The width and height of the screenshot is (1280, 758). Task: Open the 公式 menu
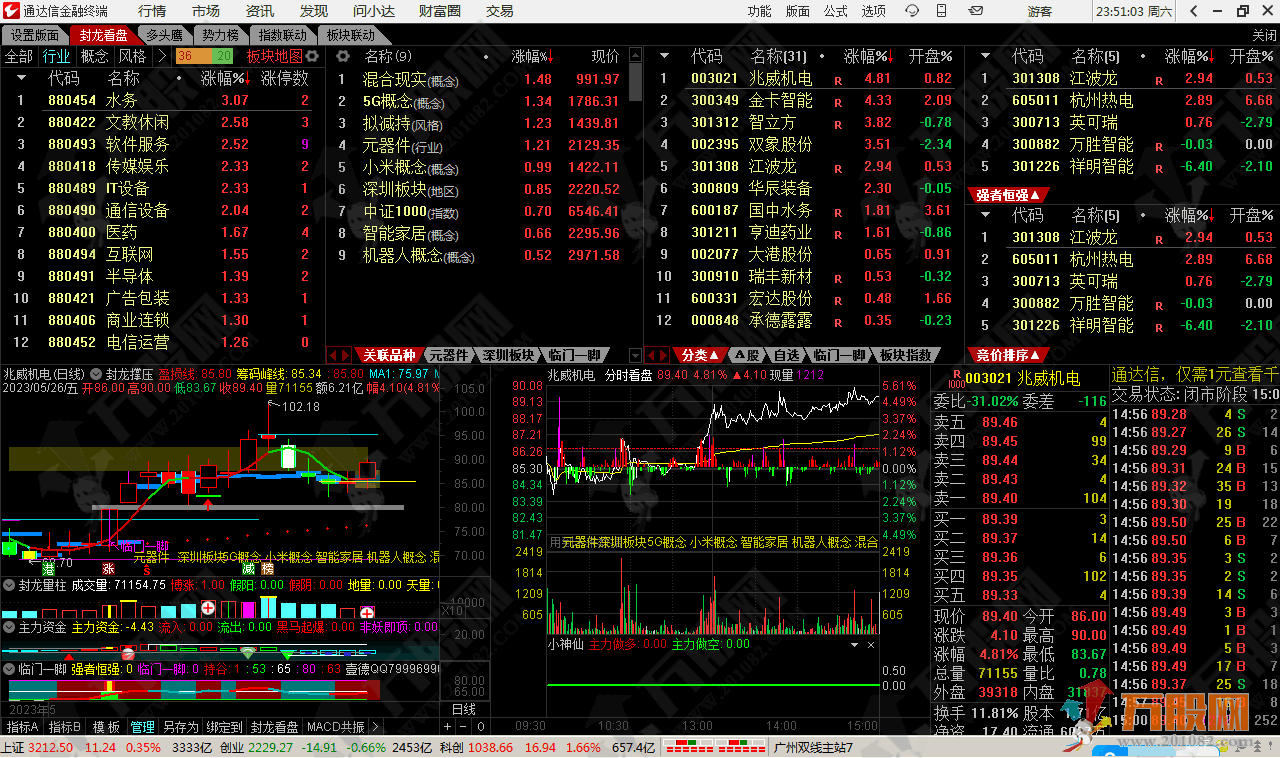[835, 11]
